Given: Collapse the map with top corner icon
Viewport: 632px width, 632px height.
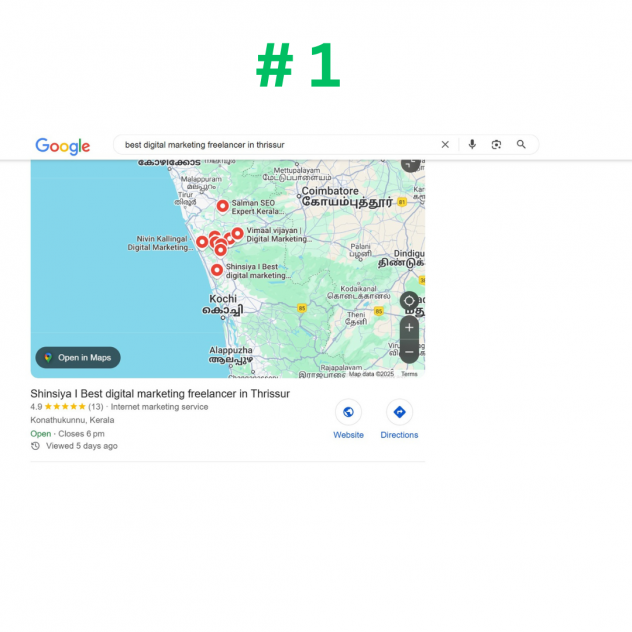Looking at the screenshot, I should (410, 165).
